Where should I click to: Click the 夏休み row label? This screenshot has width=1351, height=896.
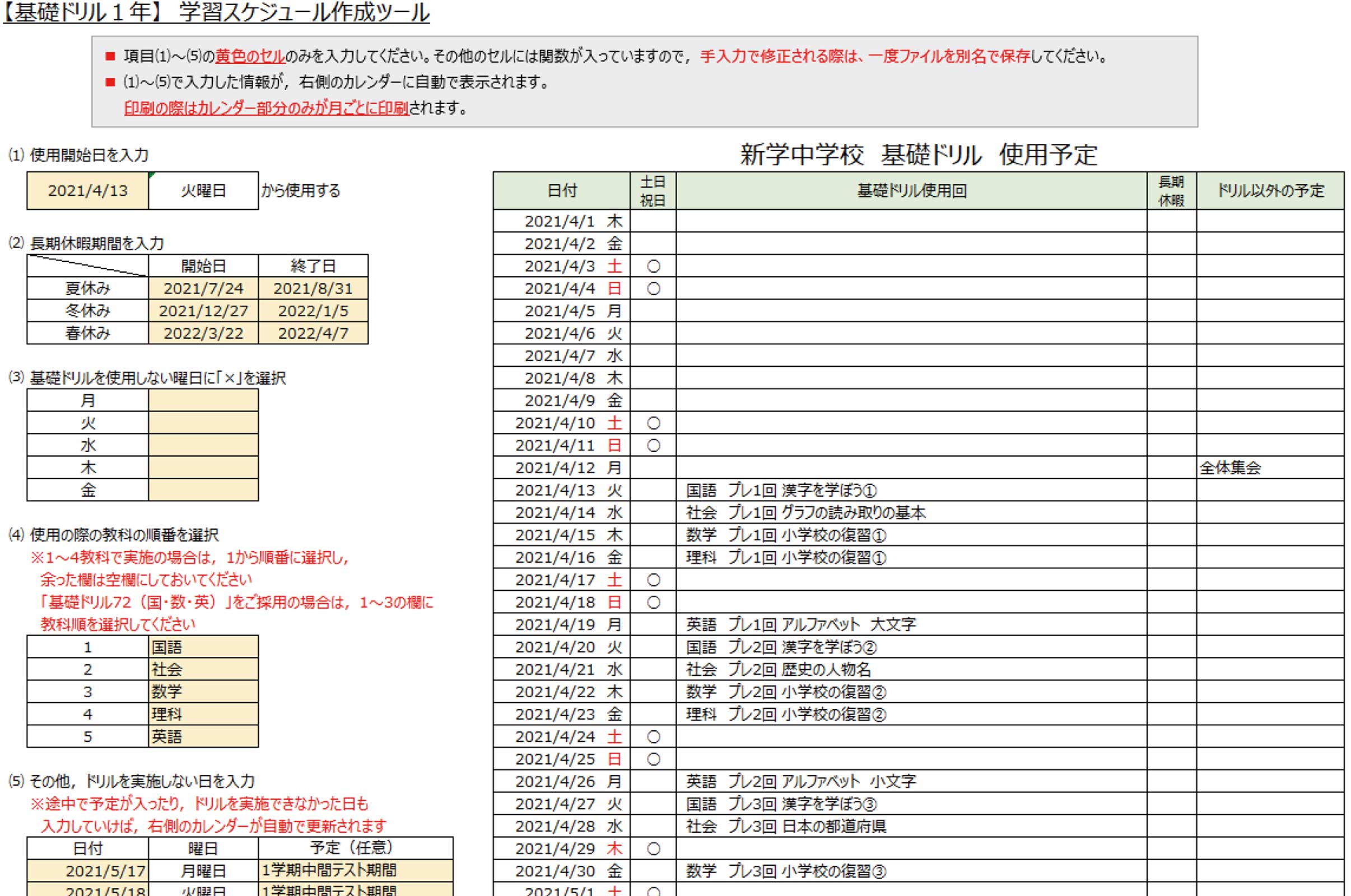pyautogui.click(x=87, y=288)
